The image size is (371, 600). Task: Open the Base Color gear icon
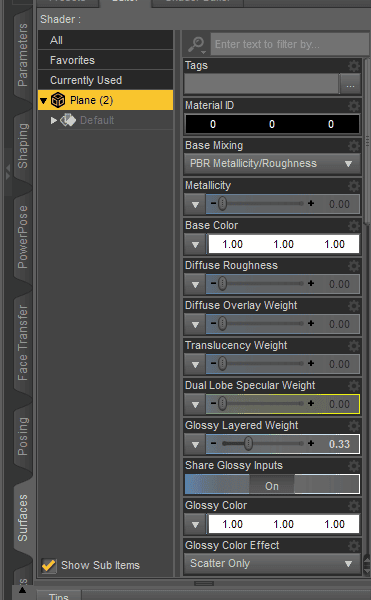[x=354, y=226]
